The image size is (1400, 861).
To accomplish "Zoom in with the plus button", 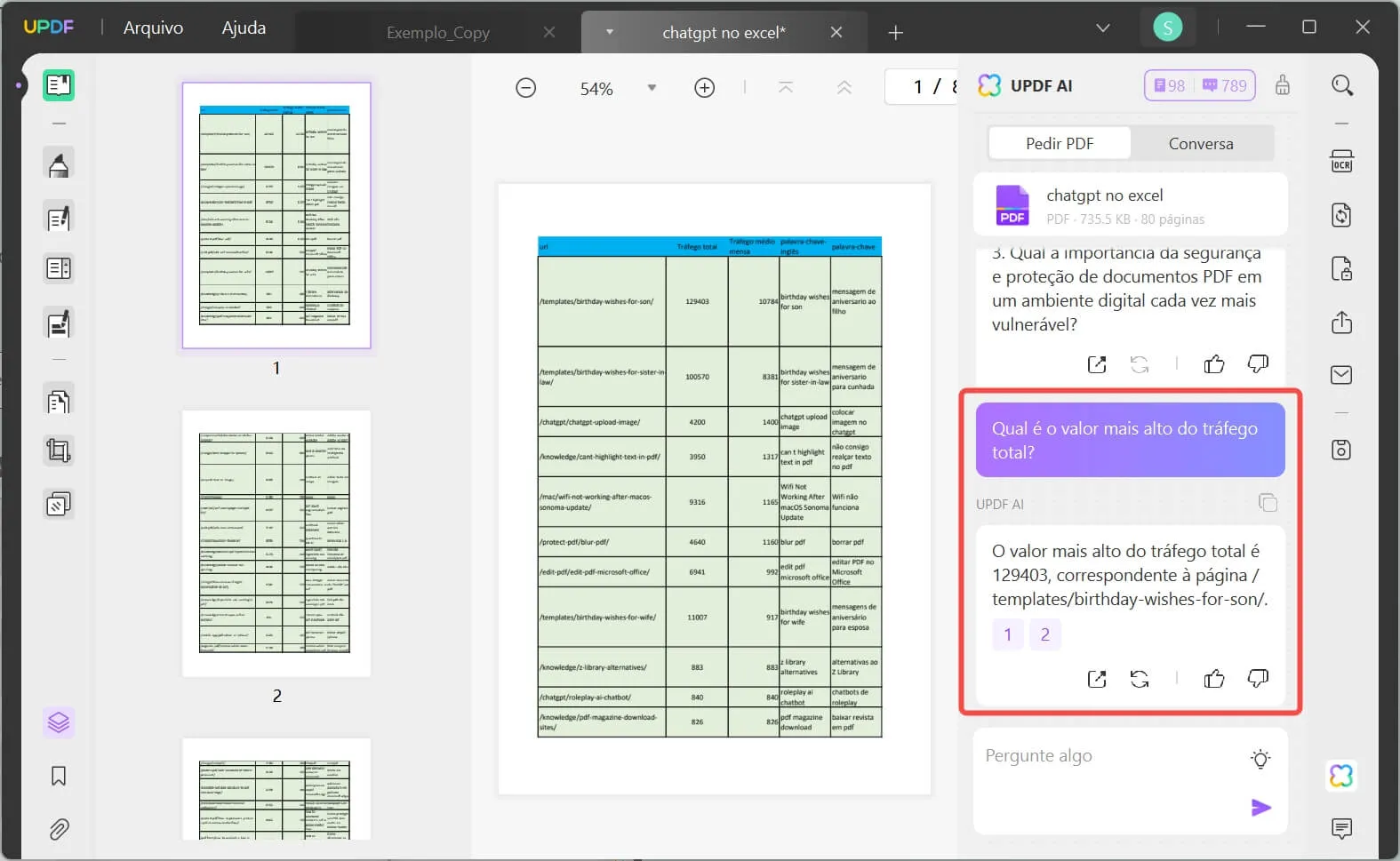I will click(705, 88).
